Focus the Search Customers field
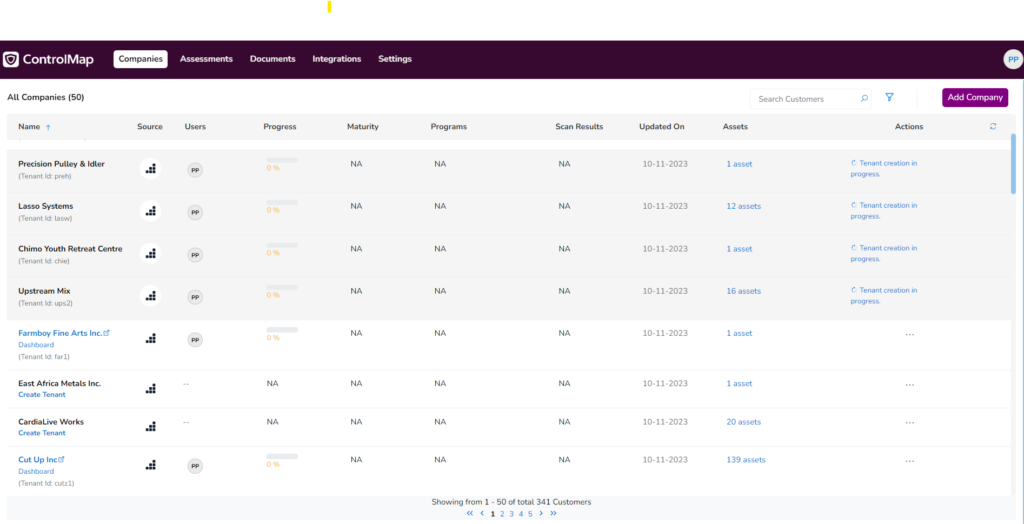 [x=810, y=99]
